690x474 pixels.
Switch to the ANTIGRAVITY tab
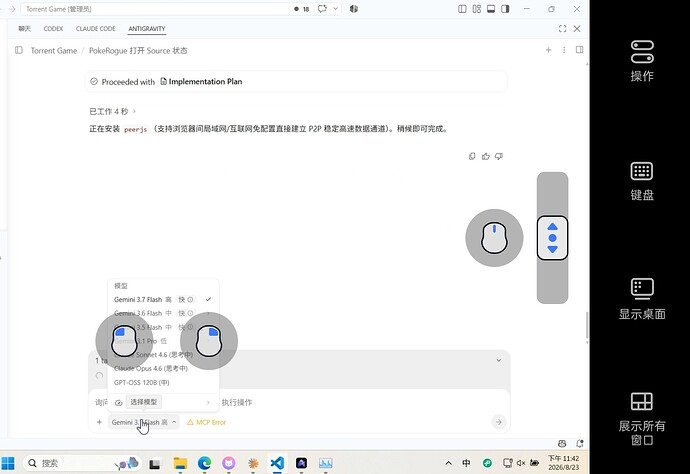147,29
